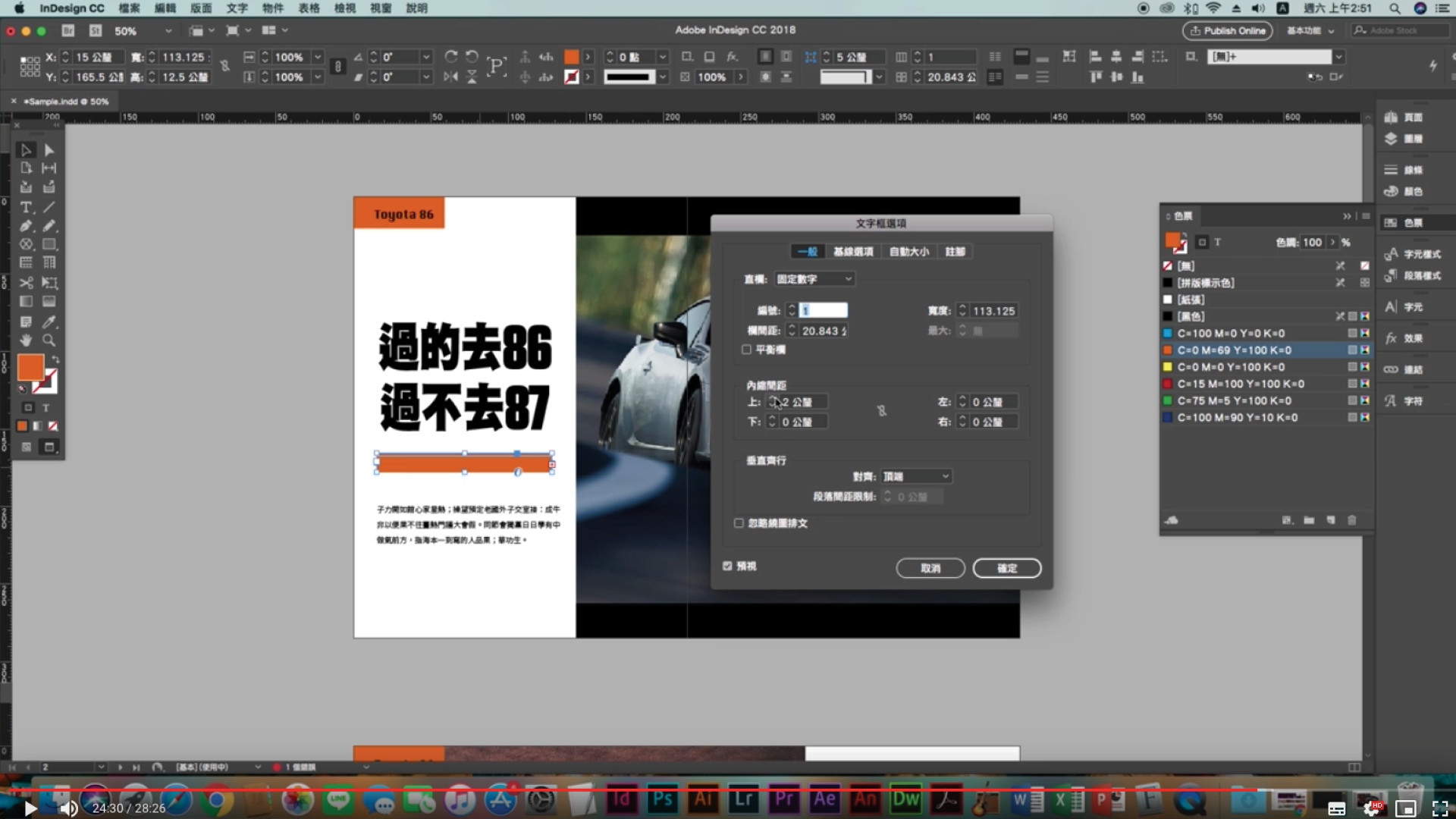The image size is (1456, 819).
Task: Create new color group folder icon
Action: [1309, 520]
